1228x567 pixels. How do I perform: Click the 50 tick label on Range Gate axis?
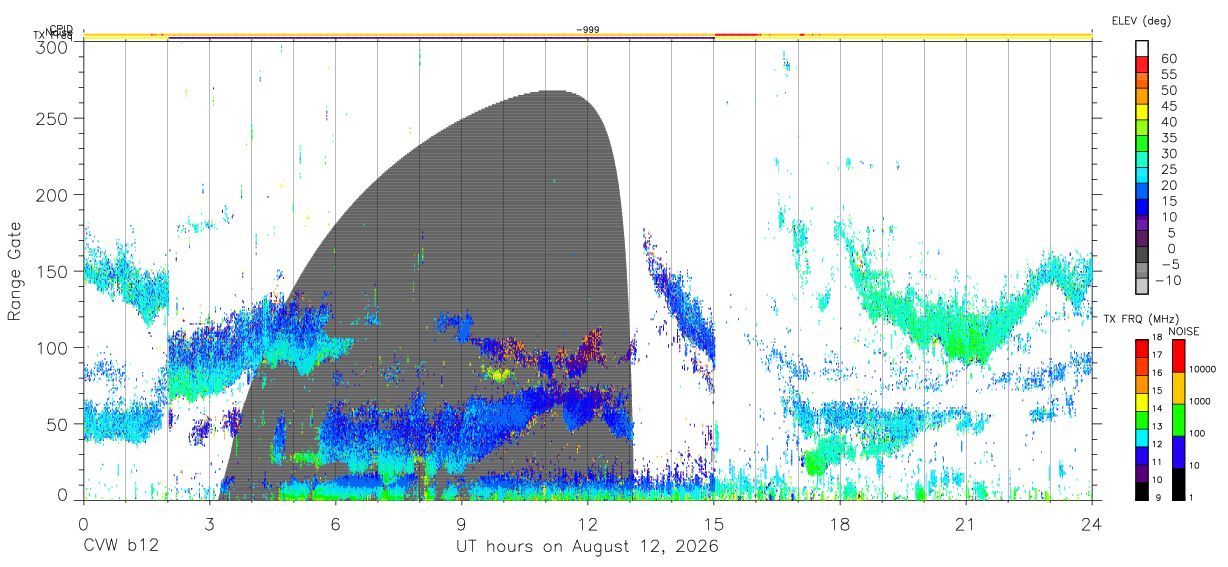click(x=57, y=424)
